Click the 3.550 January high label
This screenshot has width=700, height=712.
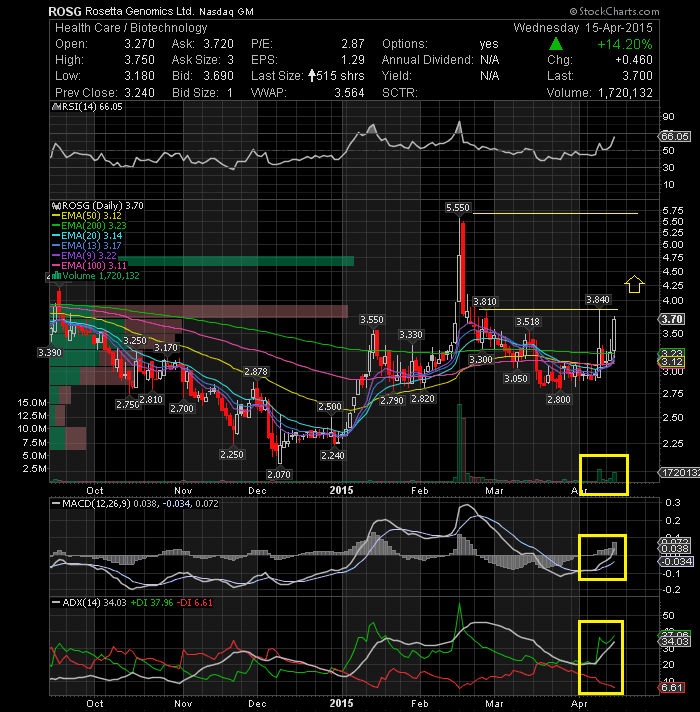pyautogui.click(x=372, y=320)
